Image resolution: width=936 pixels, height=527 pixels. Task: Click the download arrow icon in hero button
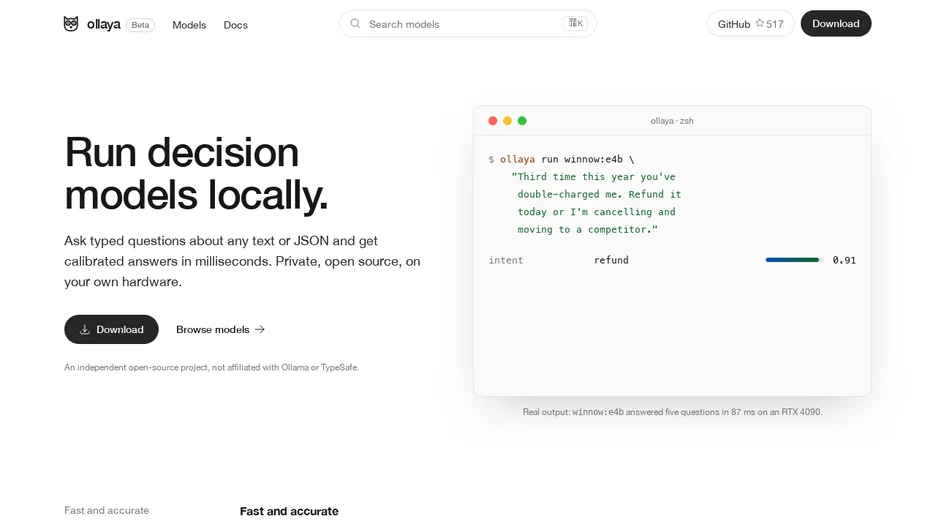pyautogui.click(x=85, y=329)
